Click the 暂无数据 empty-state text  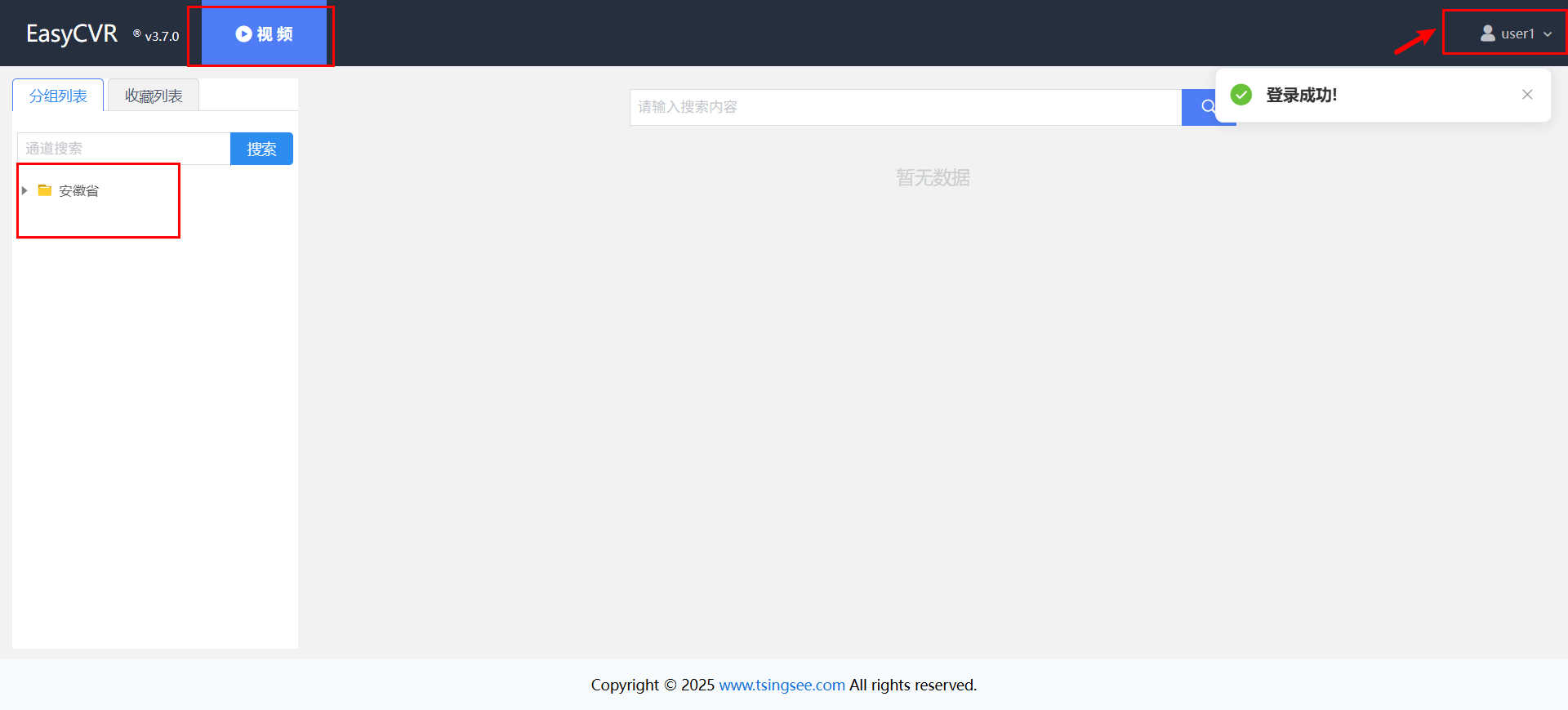(933, 177)
